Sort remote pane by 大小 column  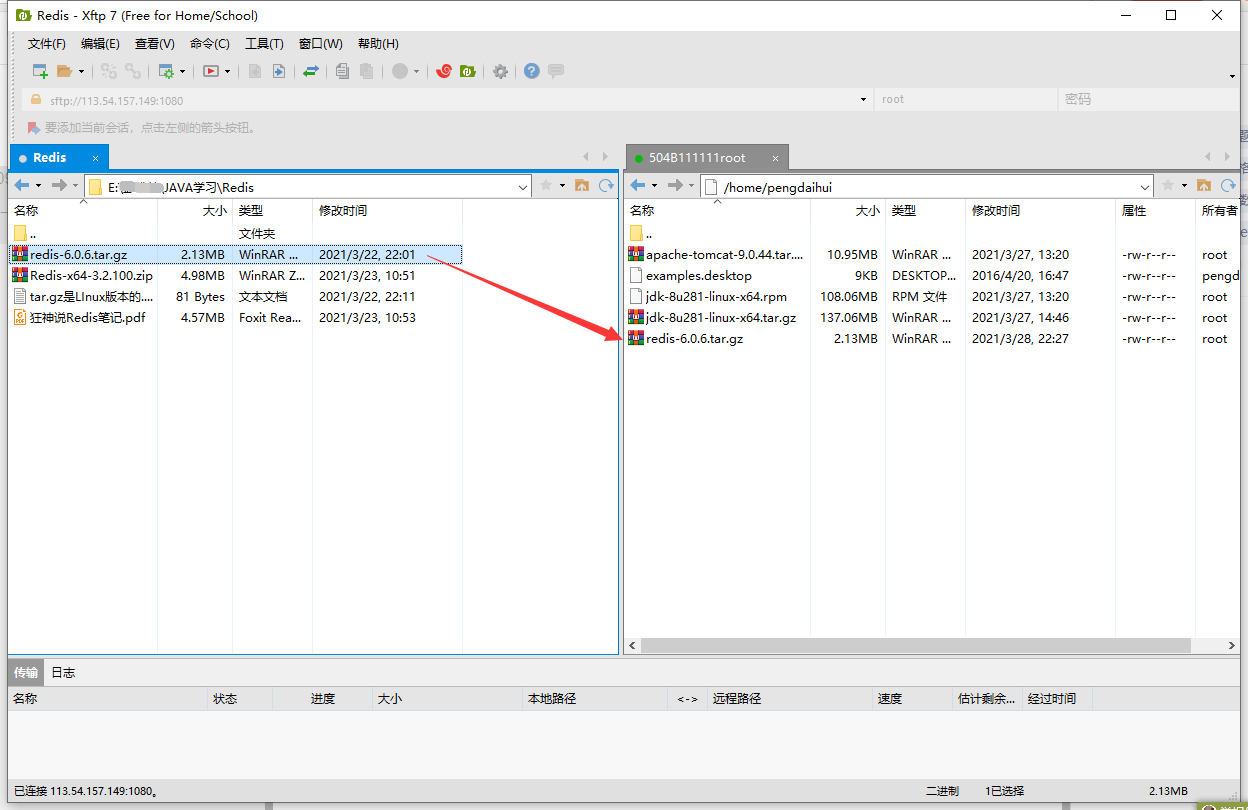(848, 211)
